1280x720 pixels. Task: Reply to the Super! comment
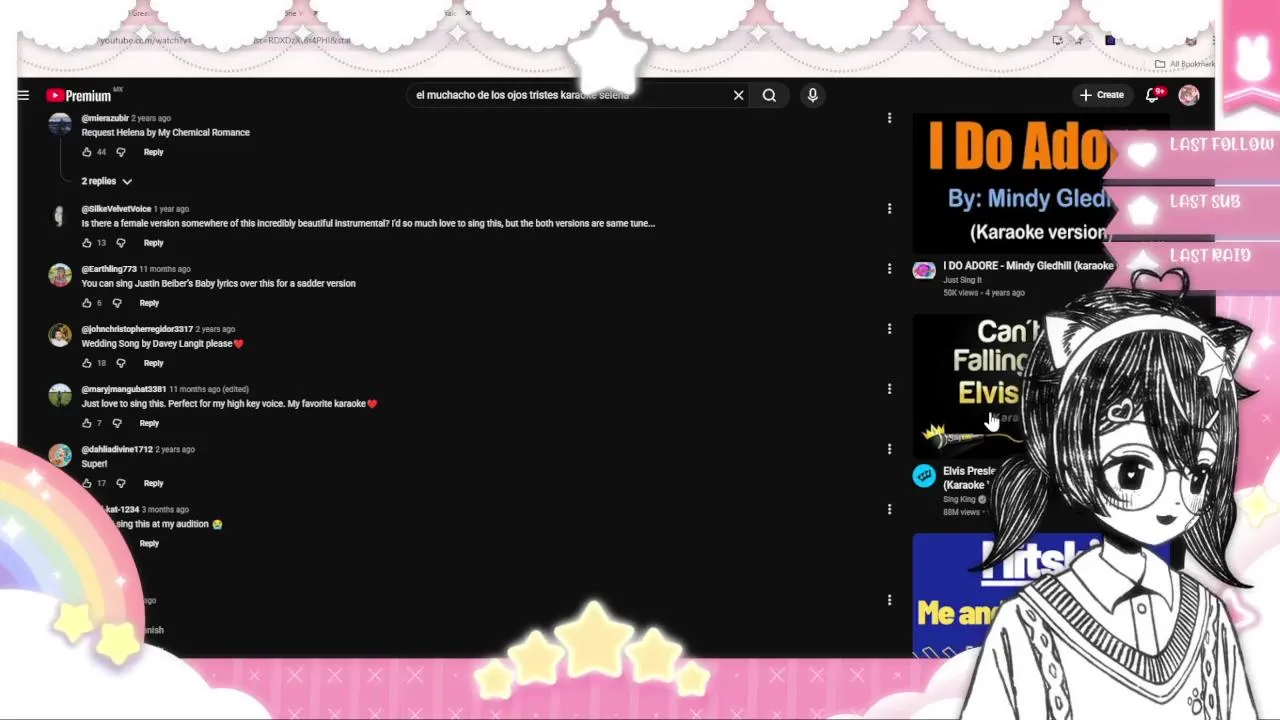point(153,483)
